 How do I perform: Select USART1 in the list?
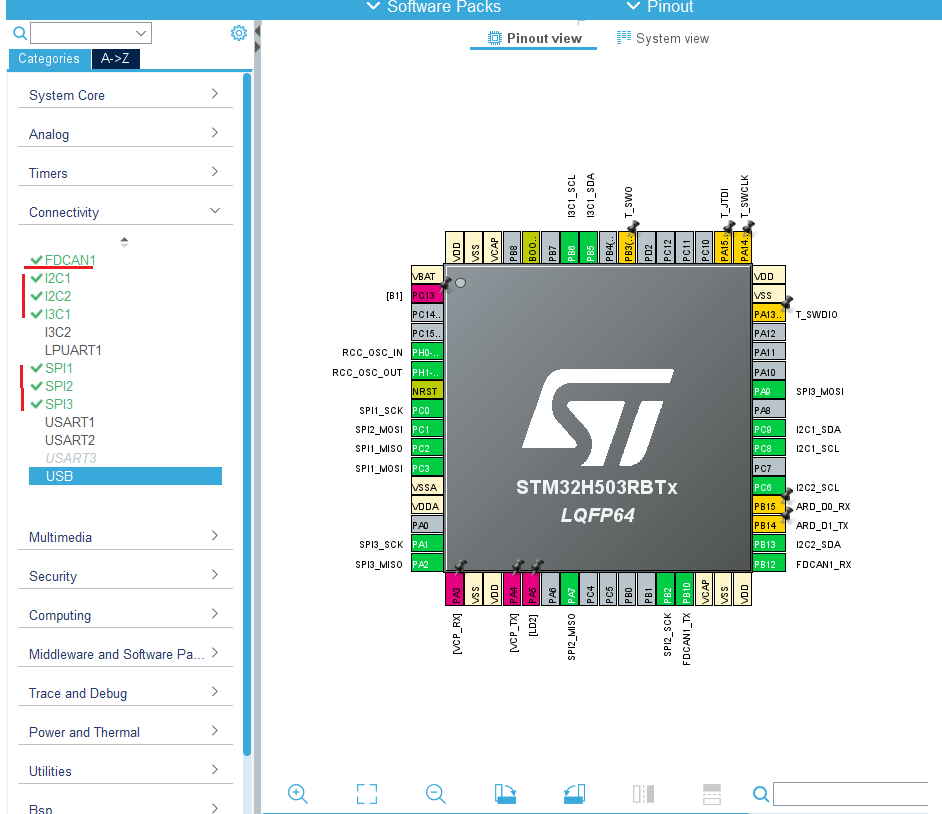[70, 422]
